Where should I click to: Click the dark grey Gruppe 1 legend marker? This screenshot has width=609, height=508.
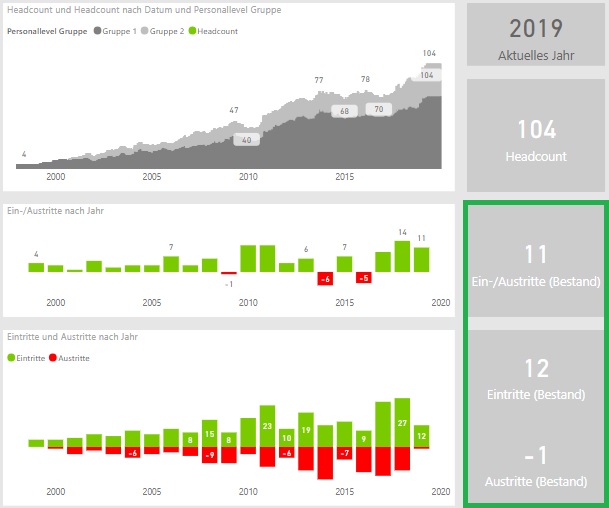coord(98,32)
